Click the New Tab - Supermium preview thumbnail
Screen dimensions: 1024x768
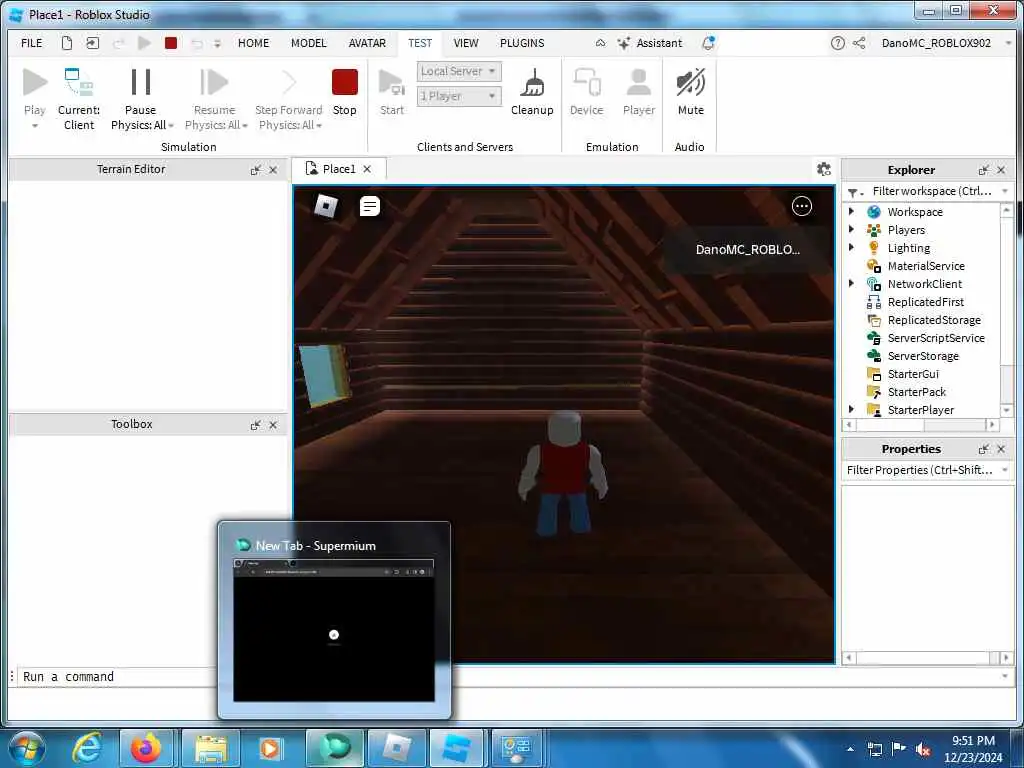point(334,630)
